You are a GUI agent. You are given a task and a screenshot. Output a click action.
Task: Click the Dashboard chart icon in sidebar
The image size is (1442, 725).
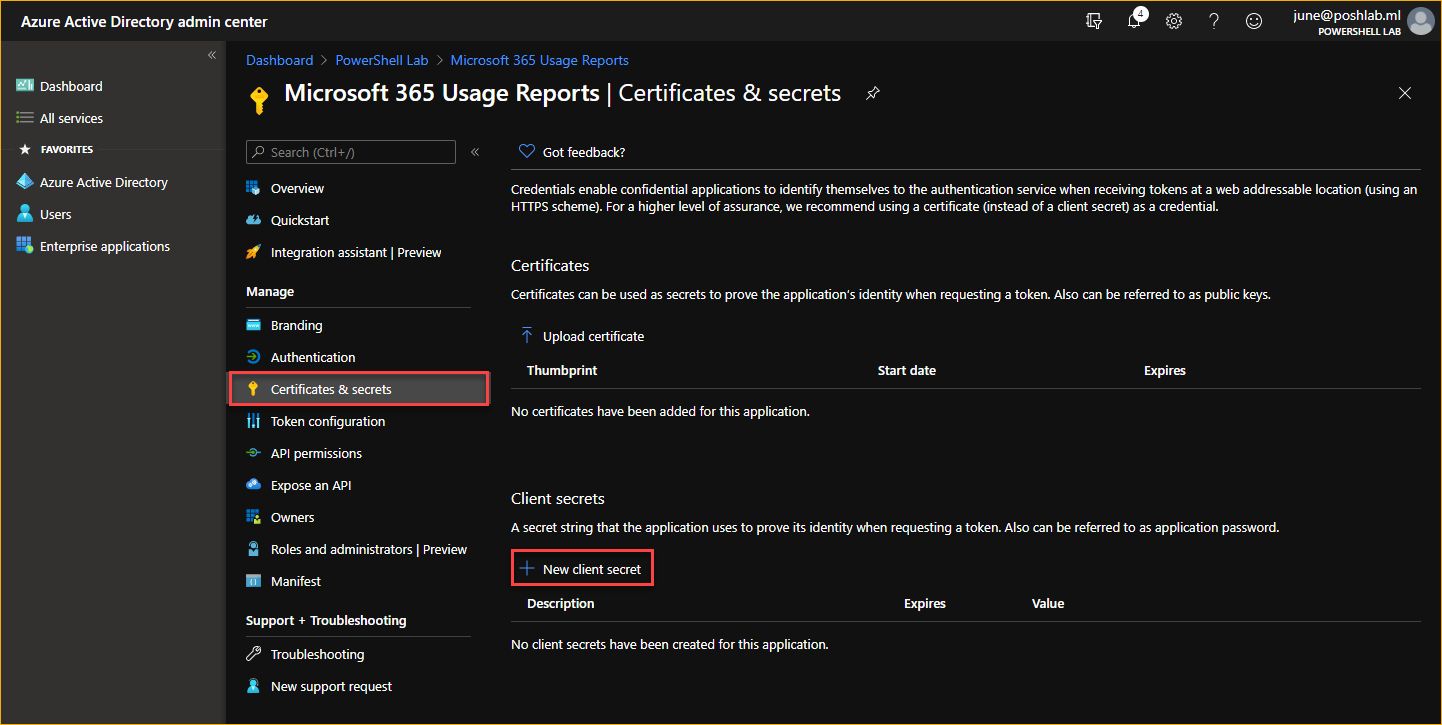(x=25, y=86)
